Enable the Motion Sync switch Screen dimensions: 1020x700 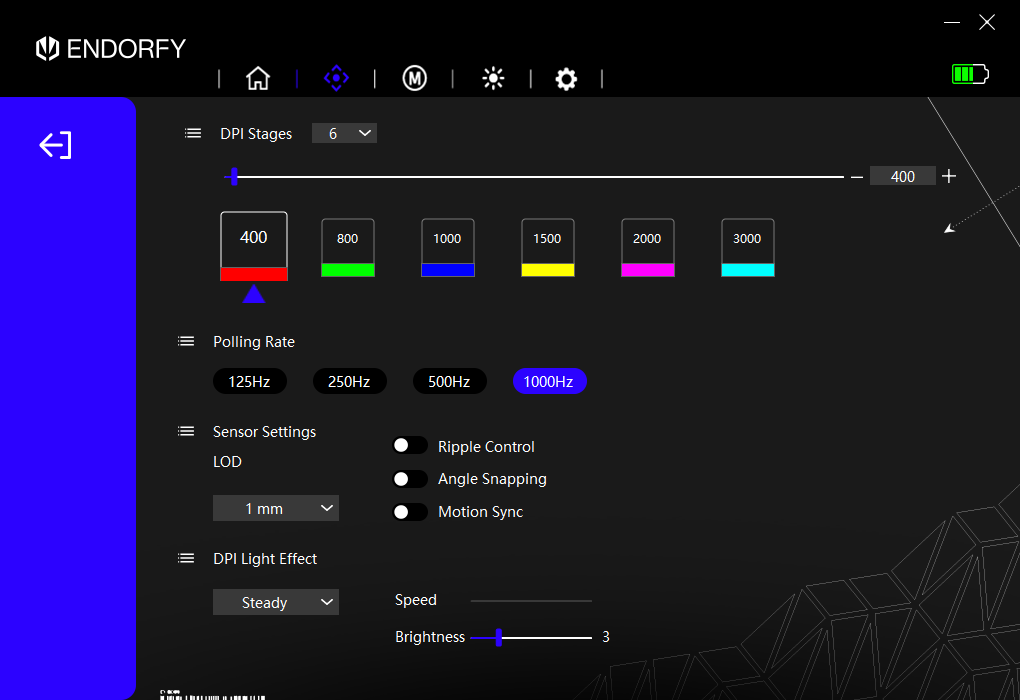tap(410, 512)
